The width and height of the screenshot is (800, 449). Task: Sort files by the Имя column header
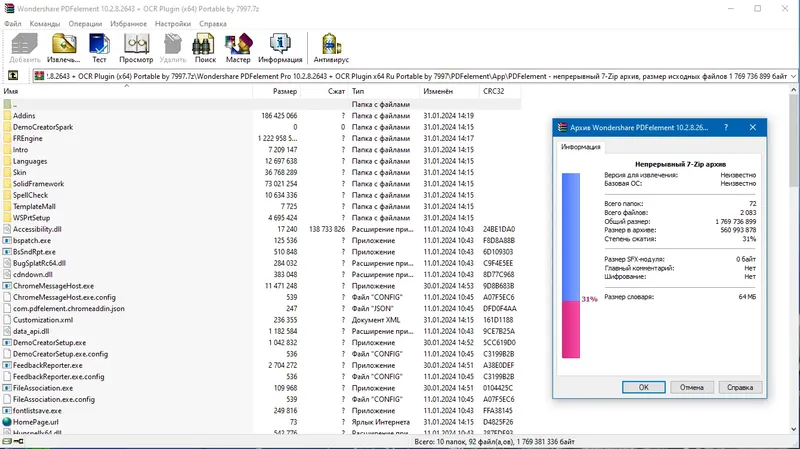(x=127, y=91)
